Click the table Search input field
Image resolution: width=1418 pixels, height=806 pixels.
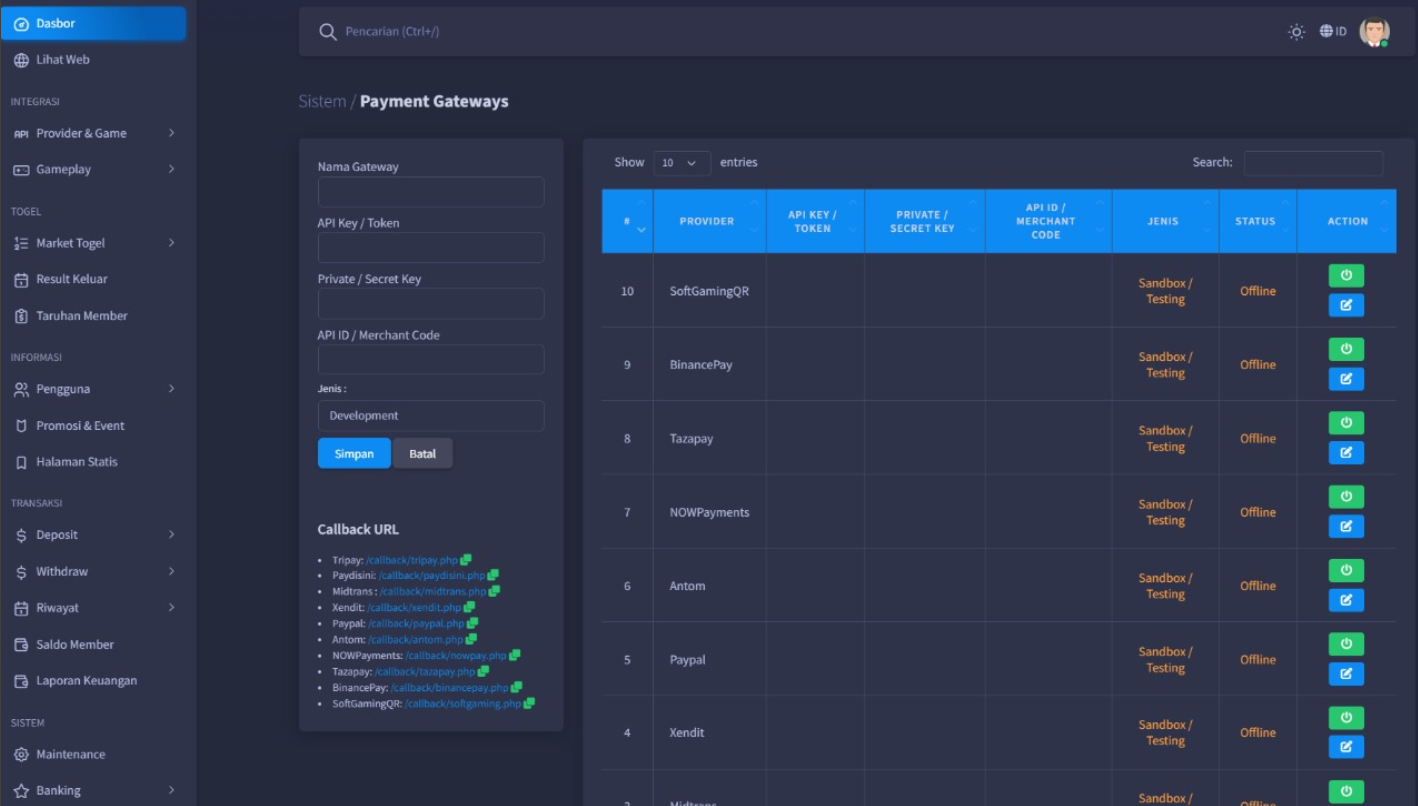[x=1313, y=163]
